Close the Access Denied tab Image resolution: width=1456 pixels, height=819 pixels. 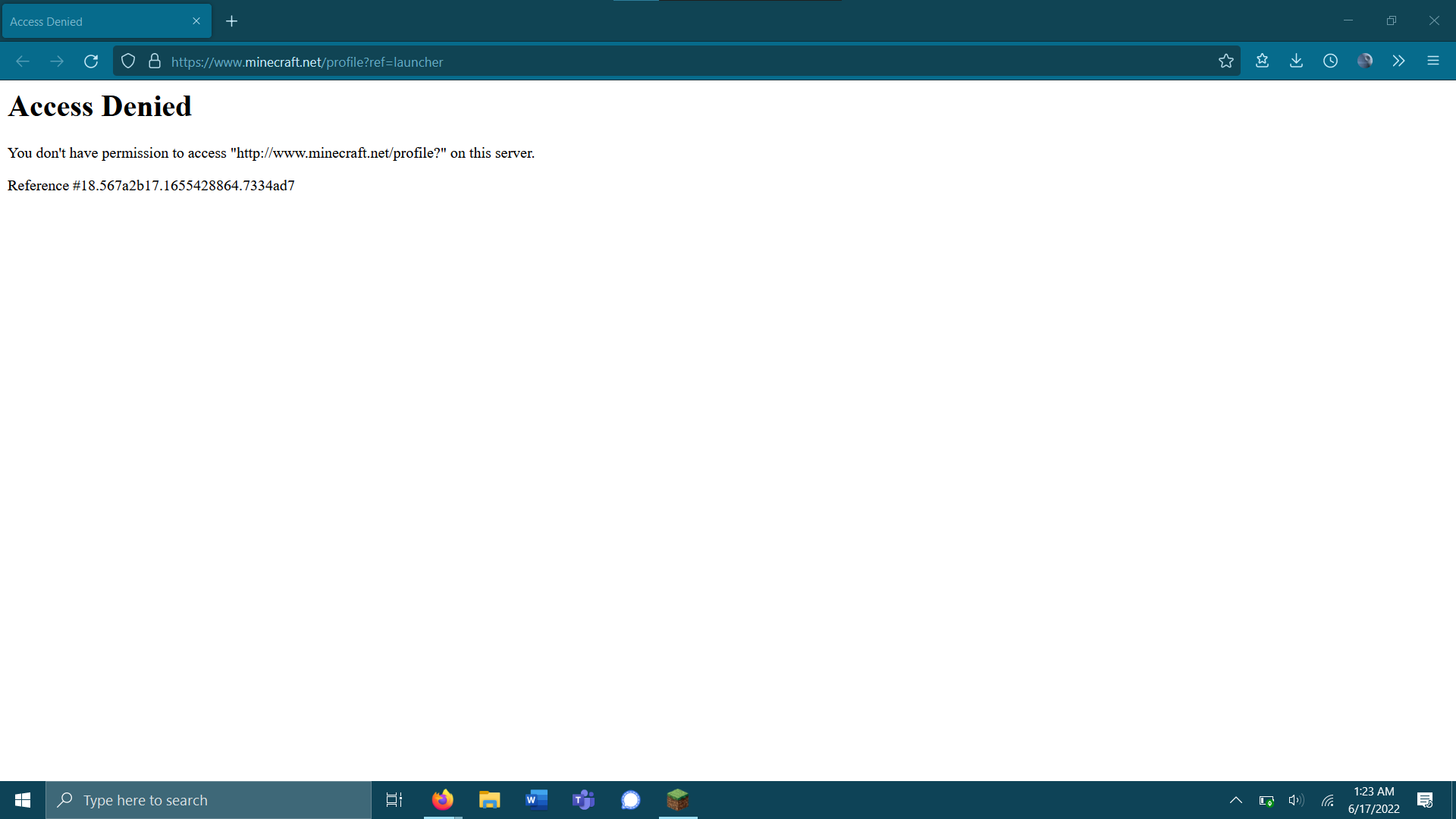pyautogui.click(x=196, y=21)
